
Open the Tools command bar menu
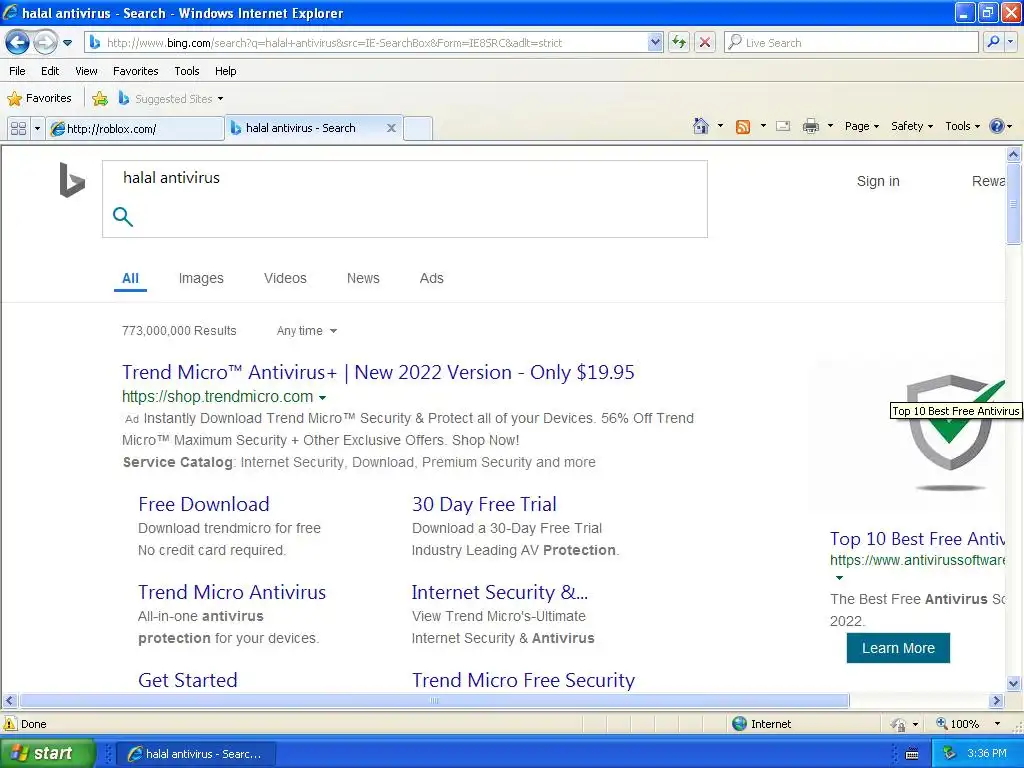tap(963, 127)
